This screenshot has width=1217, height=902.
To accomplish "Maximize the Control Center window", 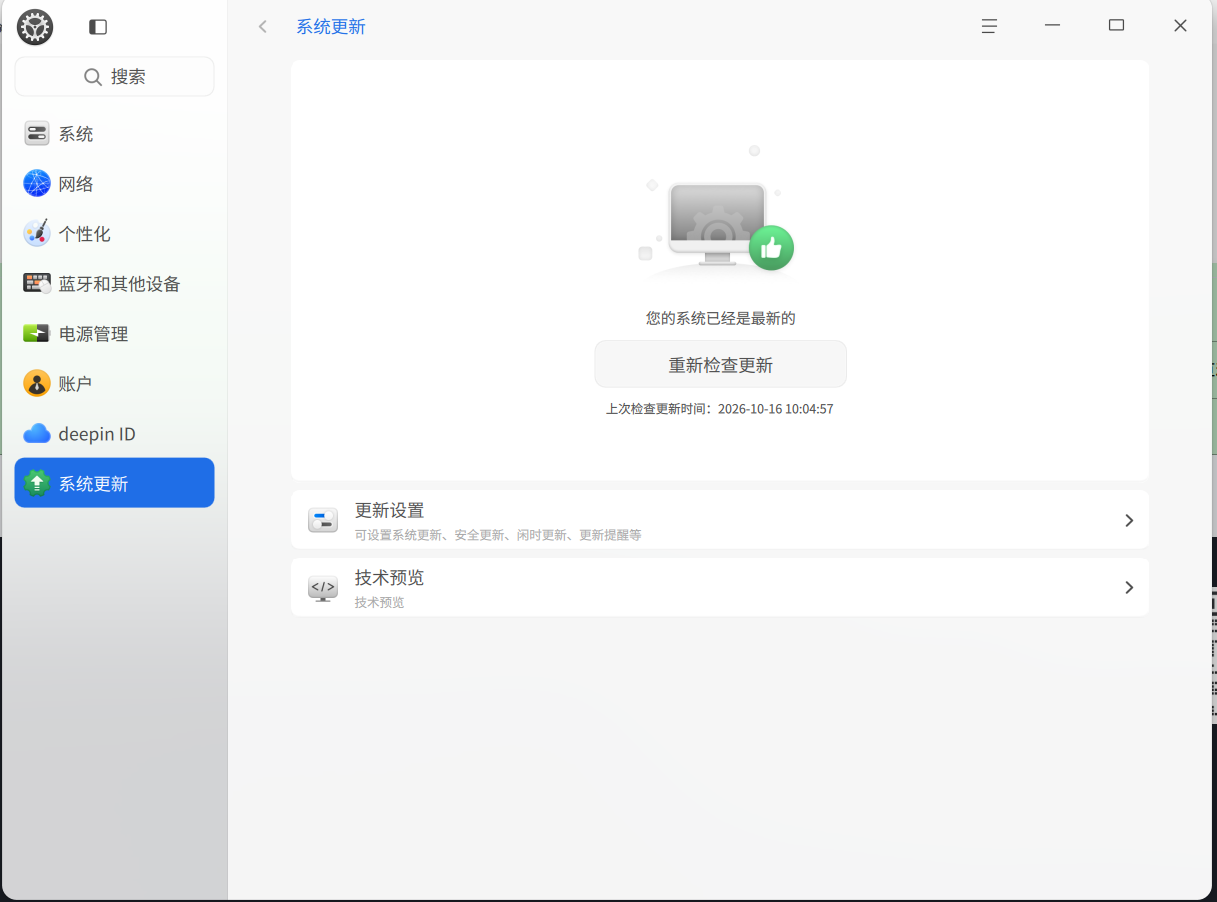I will tap(1116, 26).
